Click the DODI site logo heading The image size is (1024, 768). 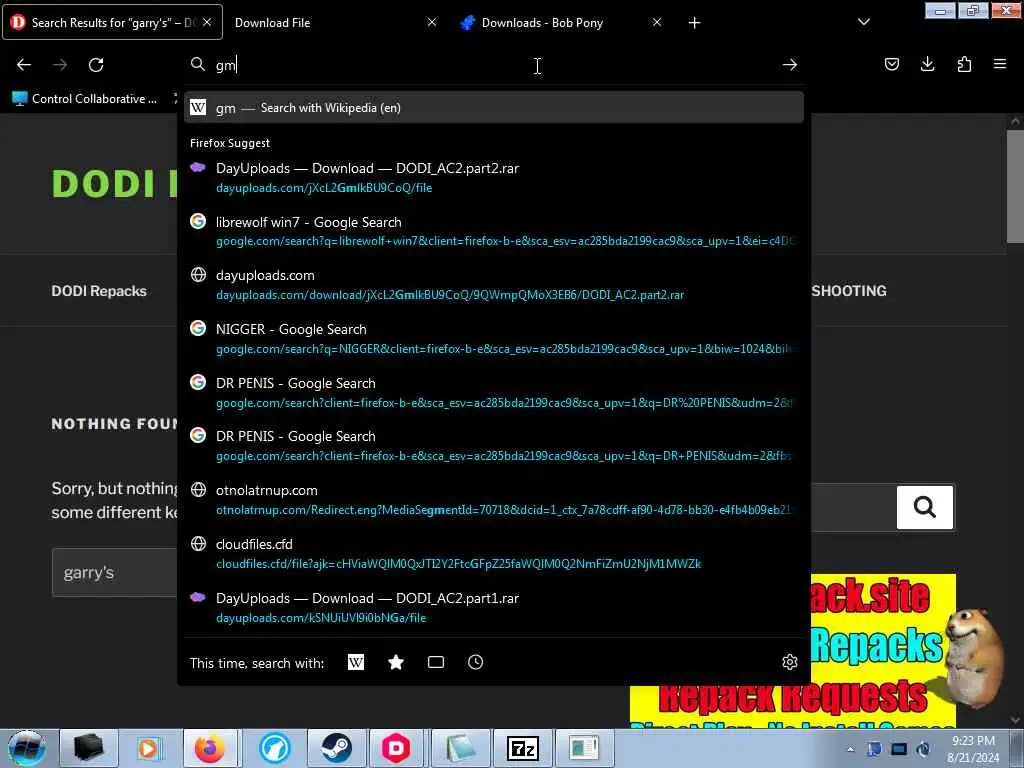pos(114,184)
